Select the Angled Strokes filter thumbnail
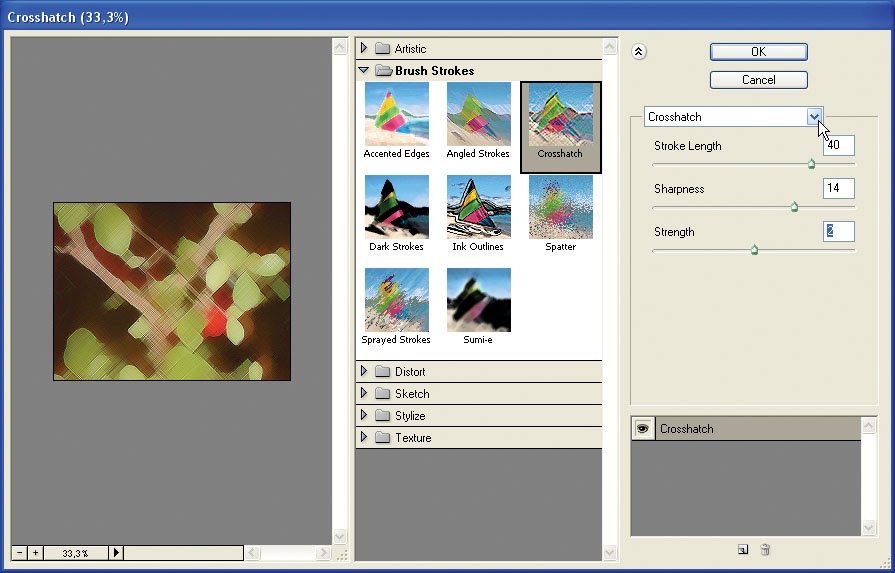895x573 pixels. click(x=478, y=114)
